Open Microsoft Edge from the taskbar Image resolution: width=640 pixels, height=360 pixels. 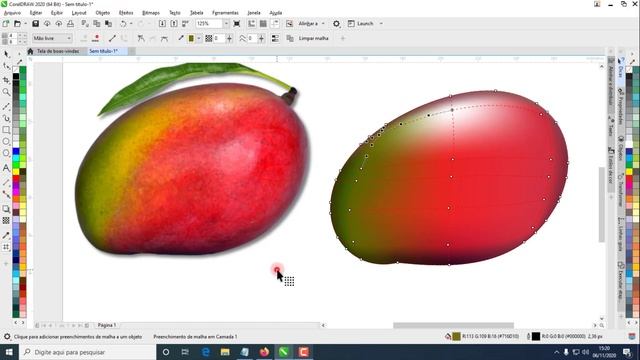coord(205,352)
